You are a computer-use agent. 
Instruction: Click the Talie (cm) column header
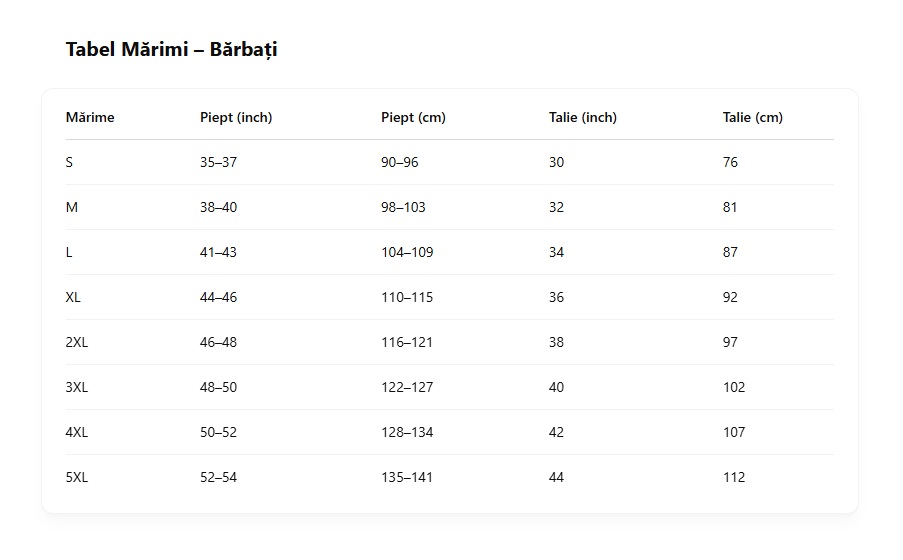pos(753,118)
